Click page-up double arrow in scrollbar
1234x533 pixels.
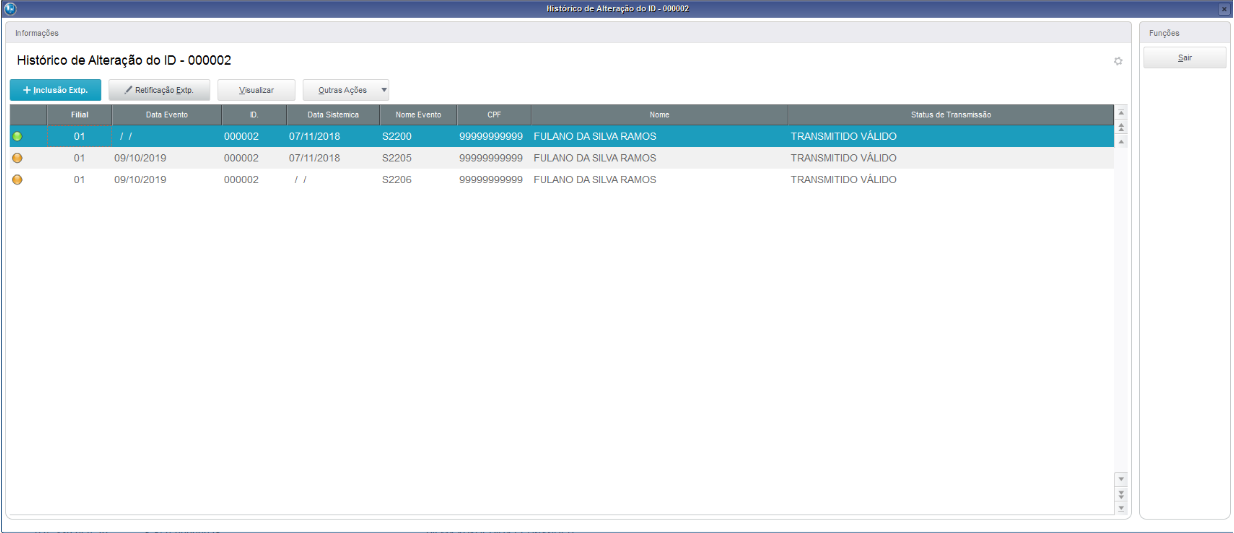click(1121, 127)
